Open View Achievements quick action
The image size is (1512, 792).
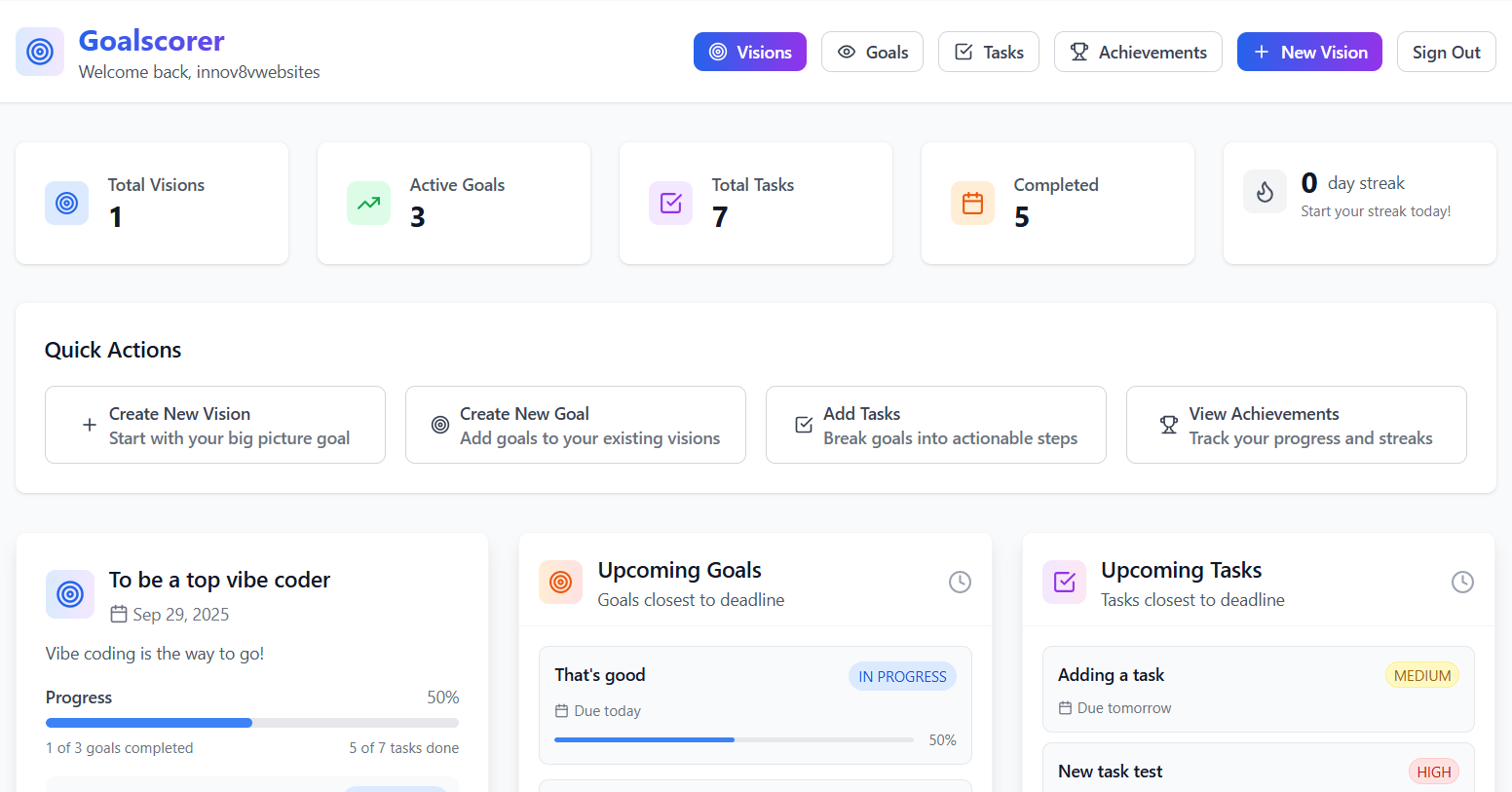(1297, 425)
